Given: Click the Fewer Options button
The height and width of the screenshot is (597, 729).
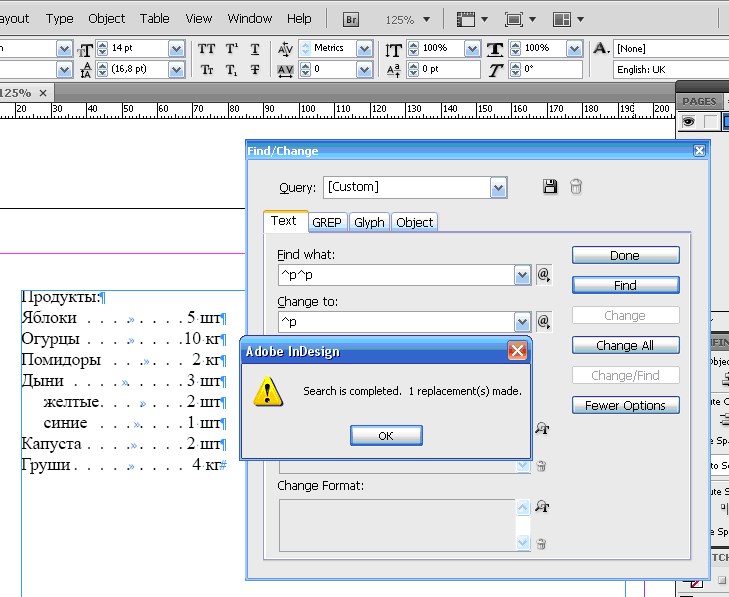Looking at the screenshot, I should (x=625, y=405).
